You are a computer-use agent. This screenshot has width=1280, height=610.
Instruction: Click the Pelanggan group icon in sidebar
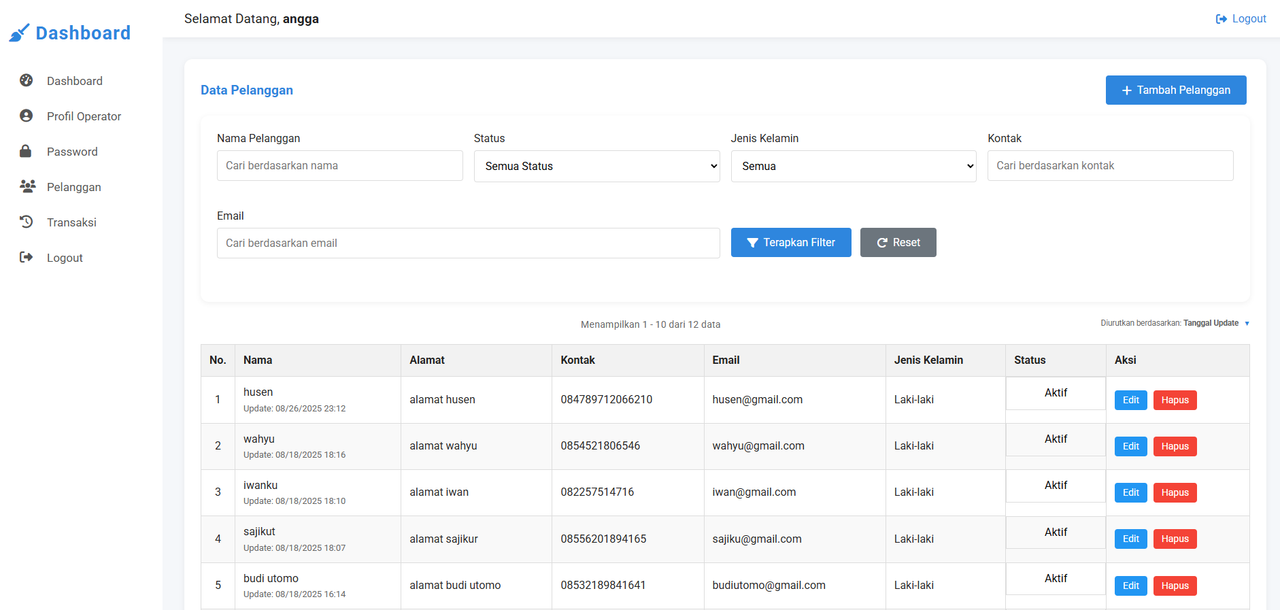click(27, 187)
